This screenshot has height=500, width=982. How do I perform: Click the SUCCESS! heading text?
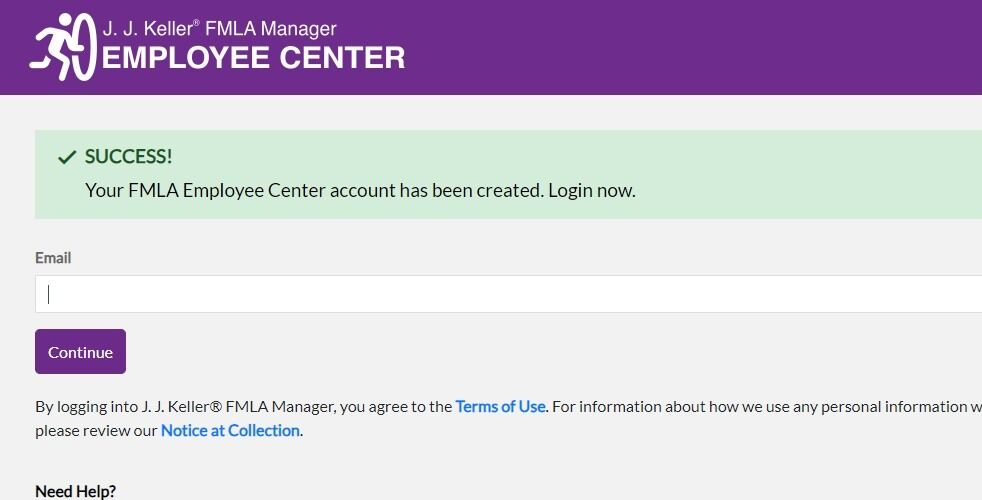tap(128, 157)
